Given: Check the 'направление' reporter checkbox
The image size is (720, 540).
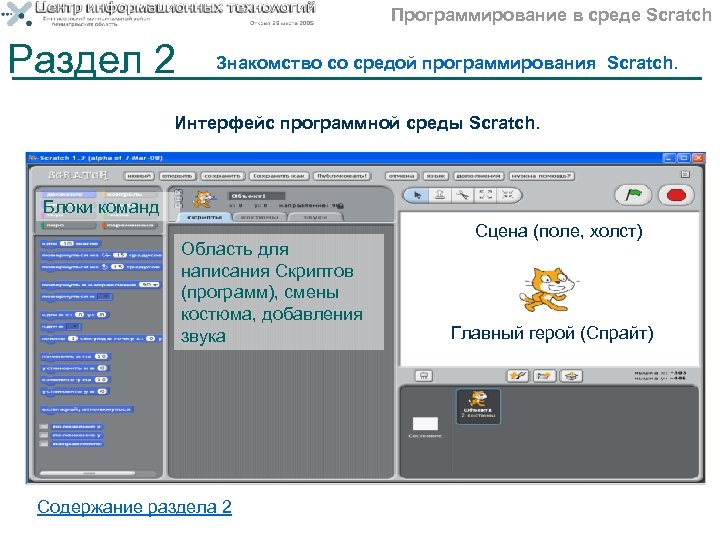Looking at the screenshot, I should [44, 444].
